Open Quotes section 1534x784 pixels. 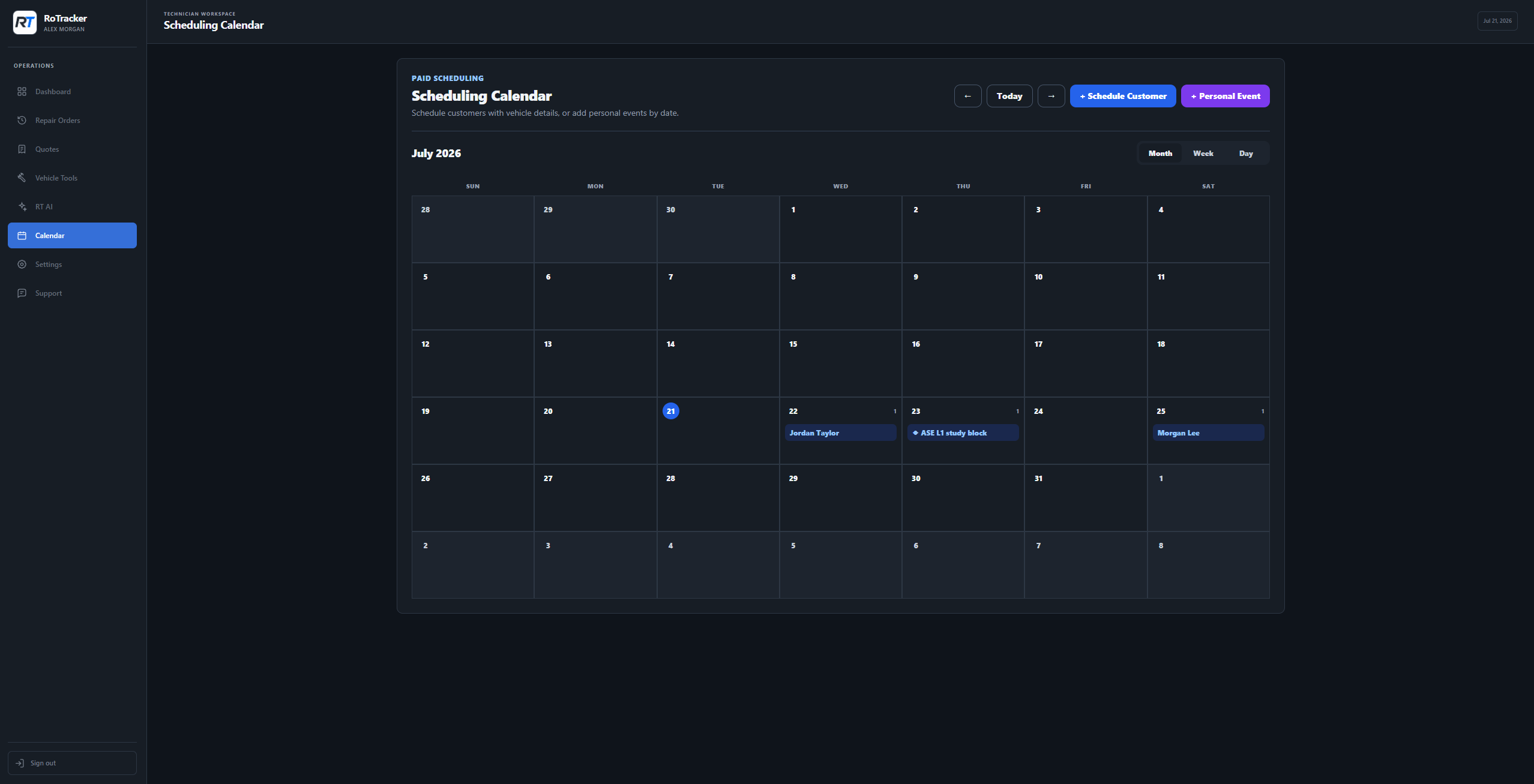(72, 149)
